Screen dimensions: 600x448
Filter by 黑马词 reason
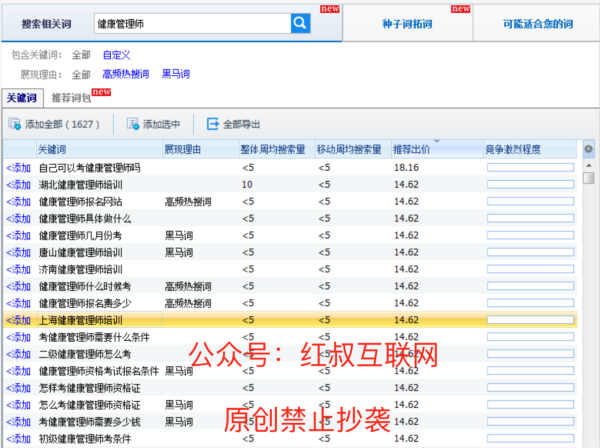[x=175, y=74]
